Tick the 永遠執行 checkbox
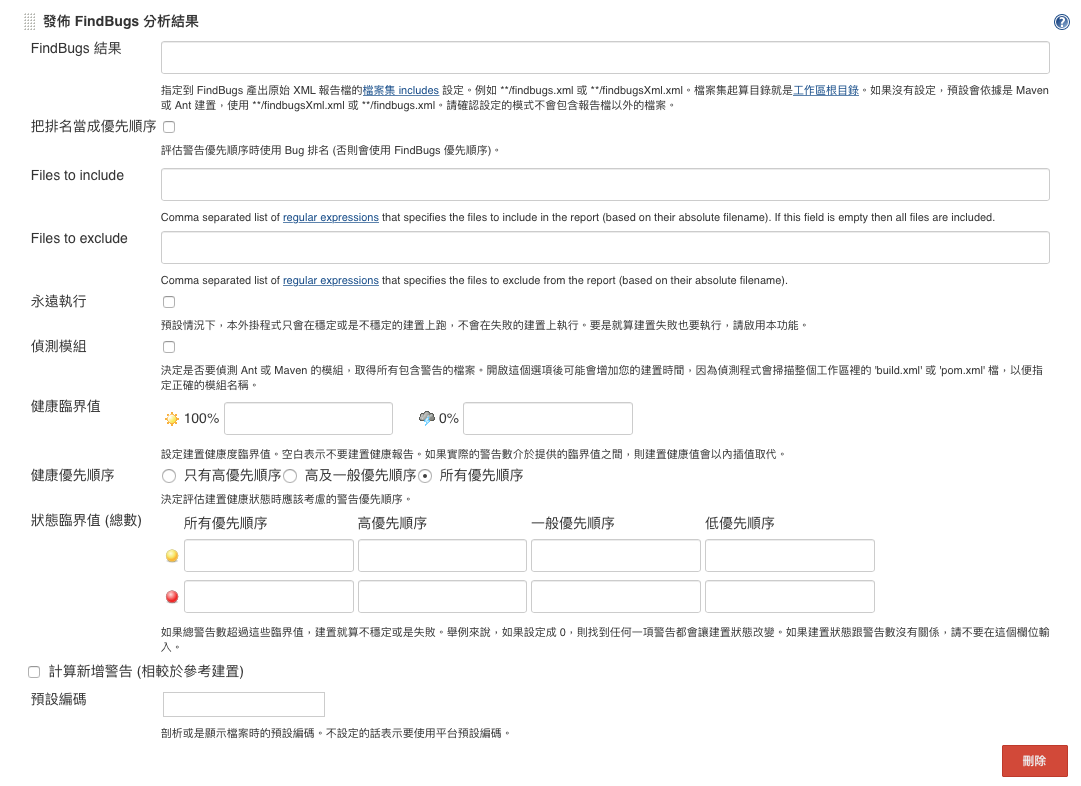This screenshot has height=786, width=1081. tap(169, 302)
